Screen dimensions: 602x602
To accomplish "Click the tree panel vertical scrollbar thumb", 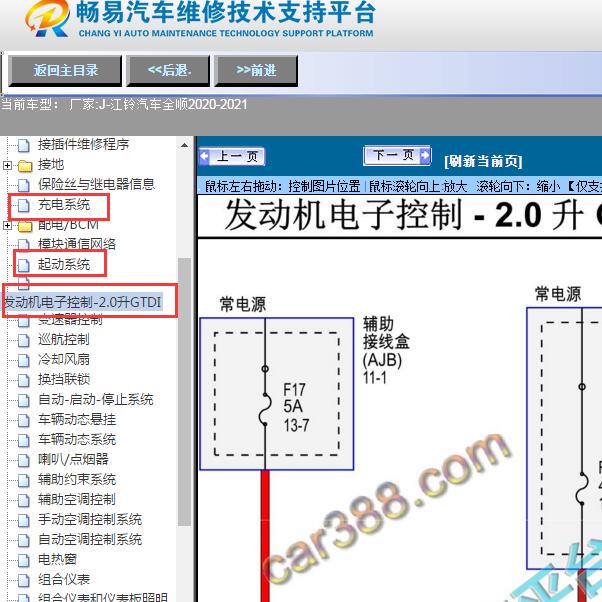I will pyautogui.click(x=184, y=392).
